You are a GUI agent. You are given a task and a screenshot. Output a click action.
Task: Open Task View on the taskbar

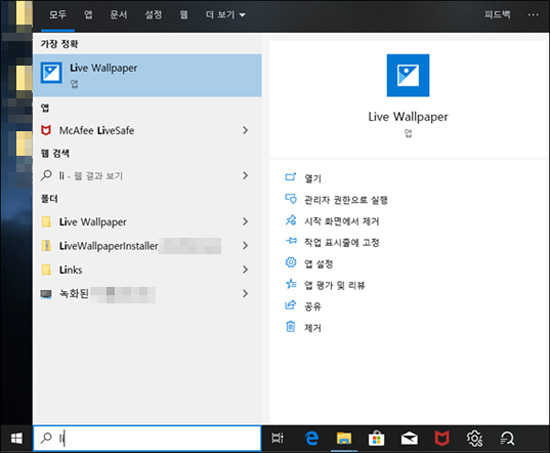(x=277, y=438)
